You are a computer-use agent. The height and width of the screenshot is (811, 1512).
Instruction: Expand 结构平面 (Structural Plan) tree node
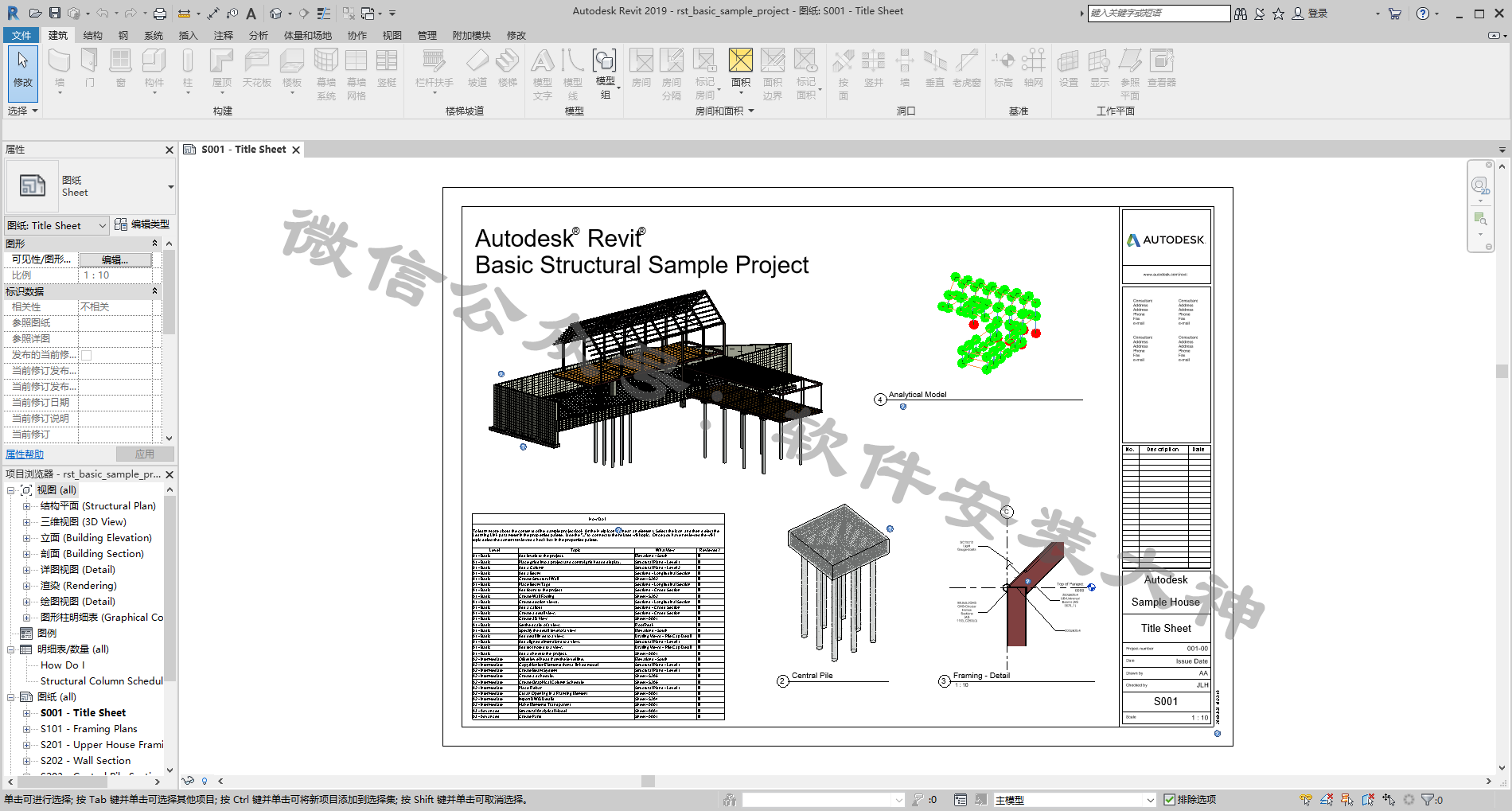pyautogui.click(x=26, y=506)
